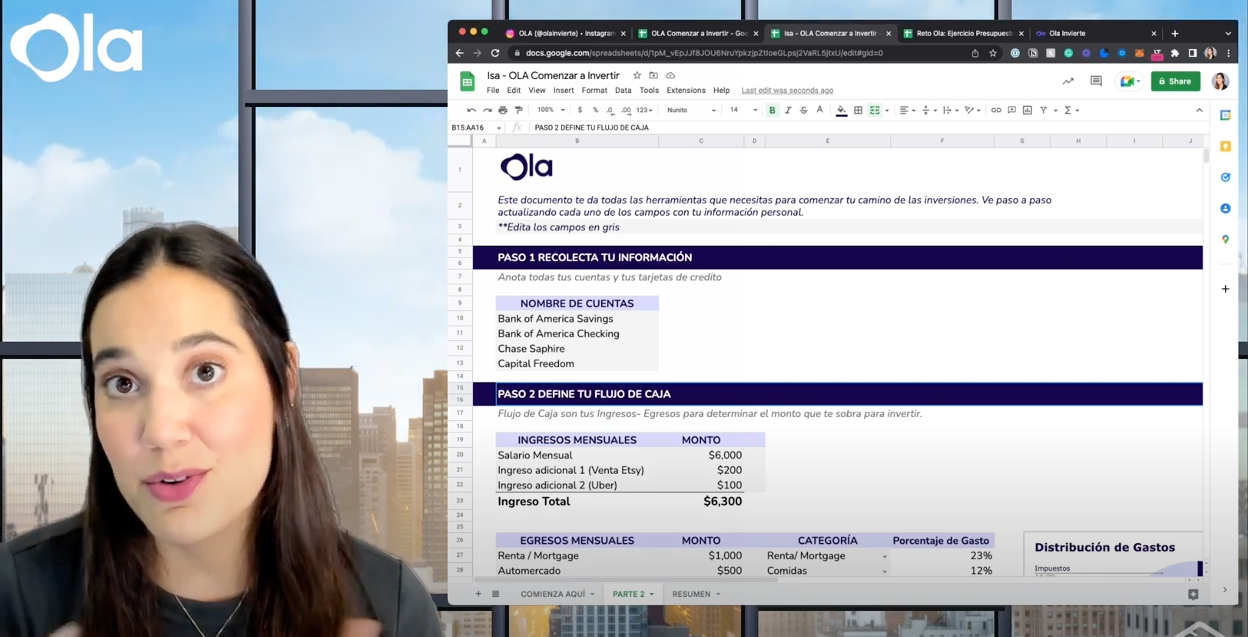The width and height of the screenshot is (1248, 637).
Task: Click the Insert chart icon
Action: click(x=1027, y=110)
